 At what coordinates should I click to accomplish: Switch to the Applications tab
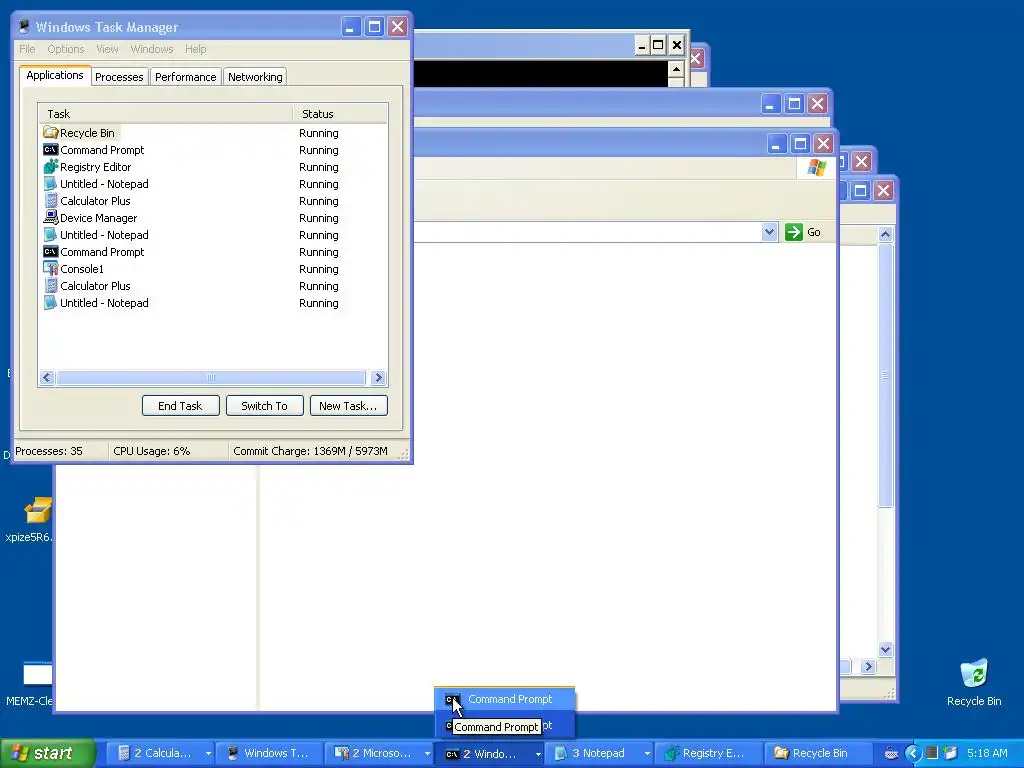[x=55, y=75]
